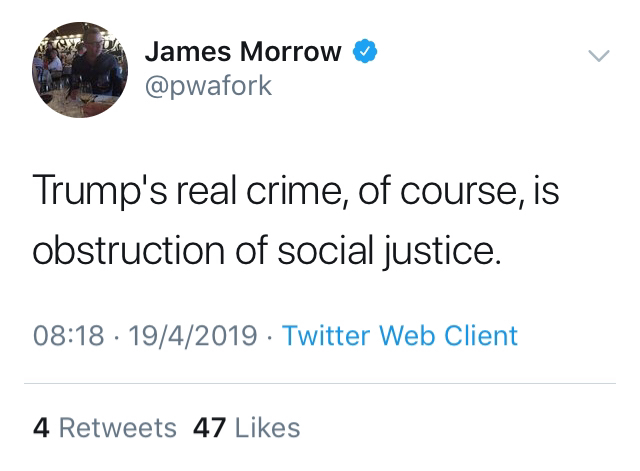Click the word Likes

coord(267,428)
